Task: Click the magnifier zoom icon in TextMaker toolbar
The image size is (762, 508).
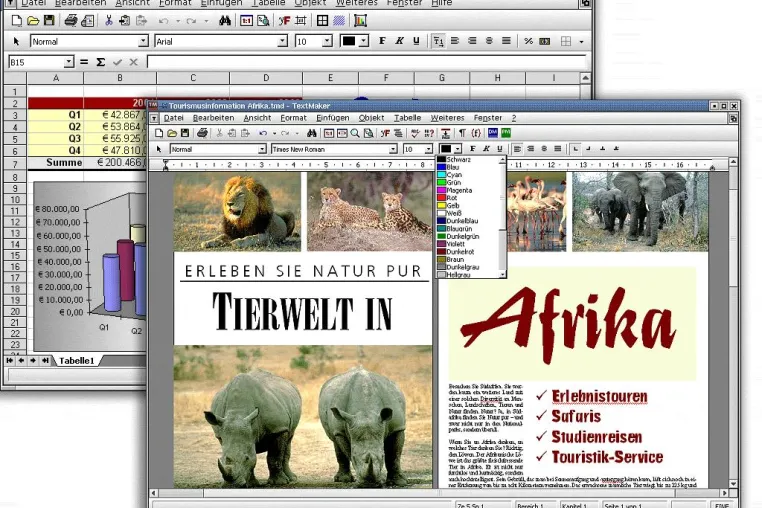Action: point(355,133)
